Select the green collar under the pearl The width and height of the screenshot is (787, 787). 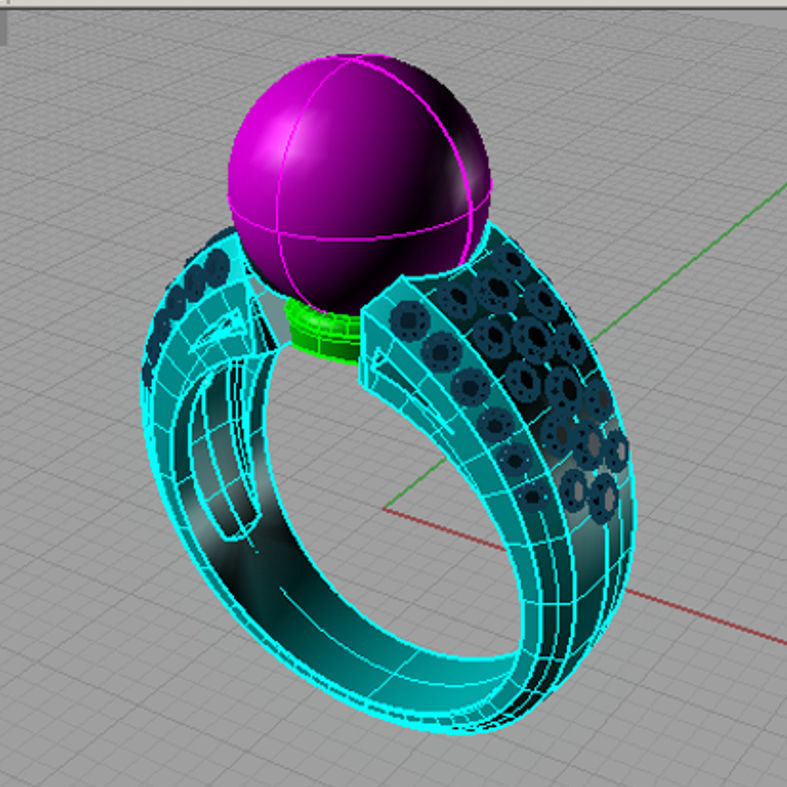tap(323, 332)
